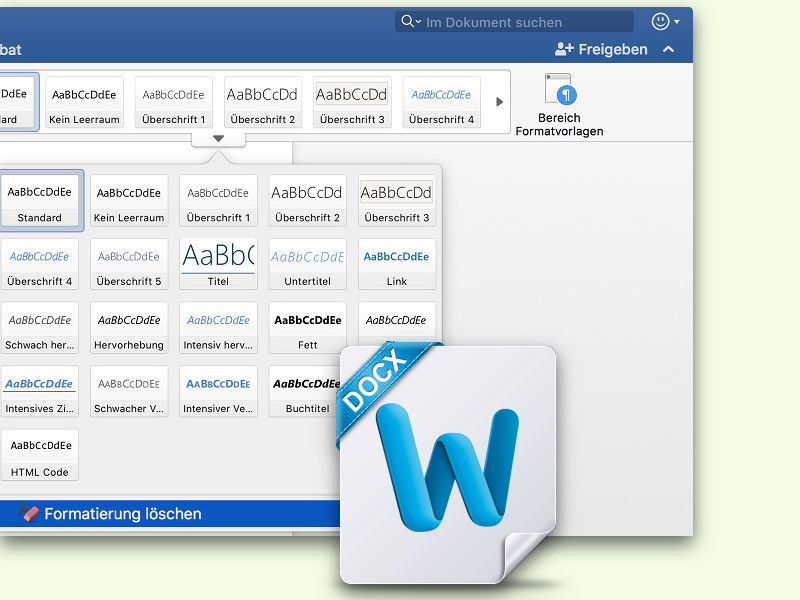Screen dimensions: 800x600
Task: Focus the 'Im Dokument suchen' search field
Action: tap(514, 22)
